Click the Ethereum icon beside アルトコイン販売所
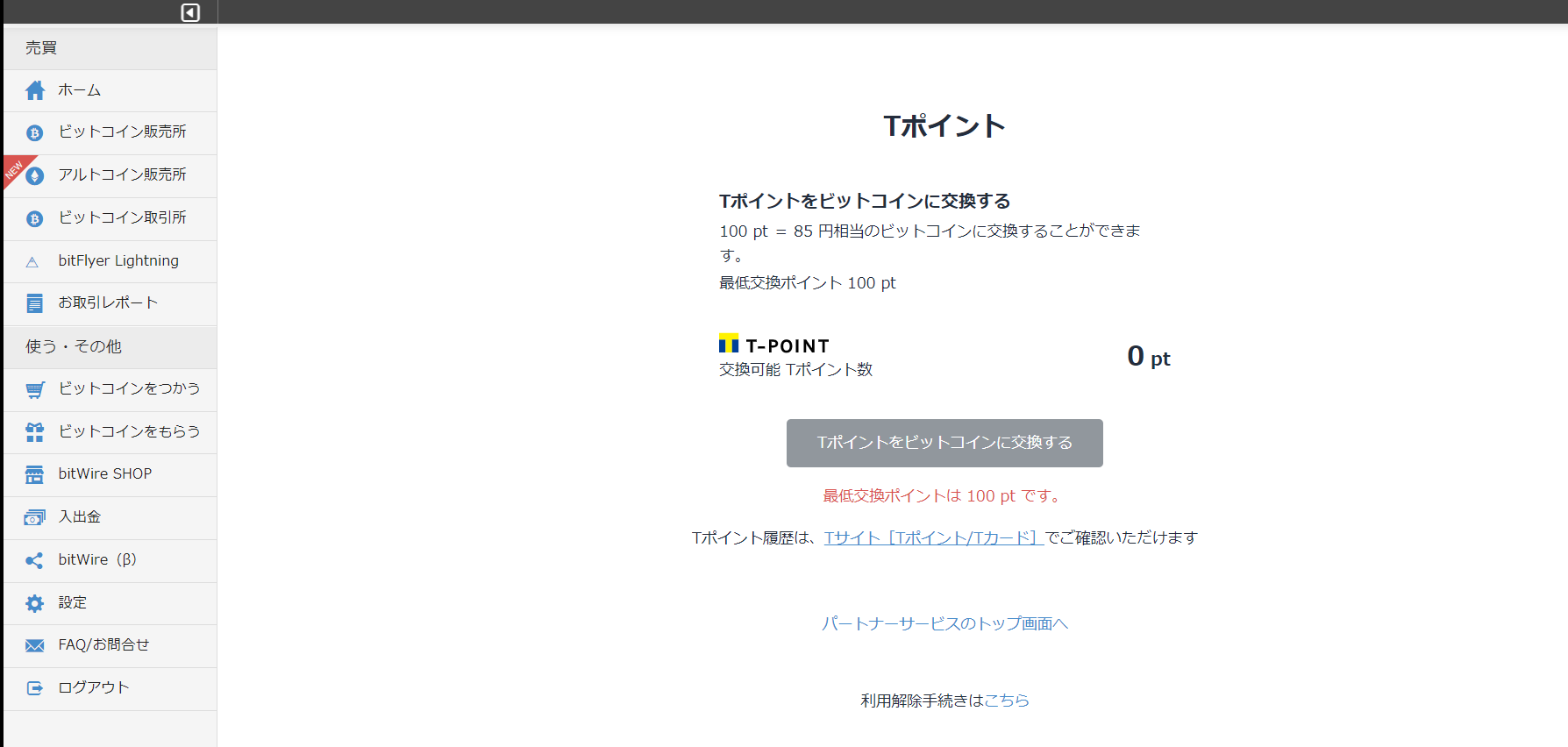Viewport: 1568px width, 747px height. click(x=35, y=176)
